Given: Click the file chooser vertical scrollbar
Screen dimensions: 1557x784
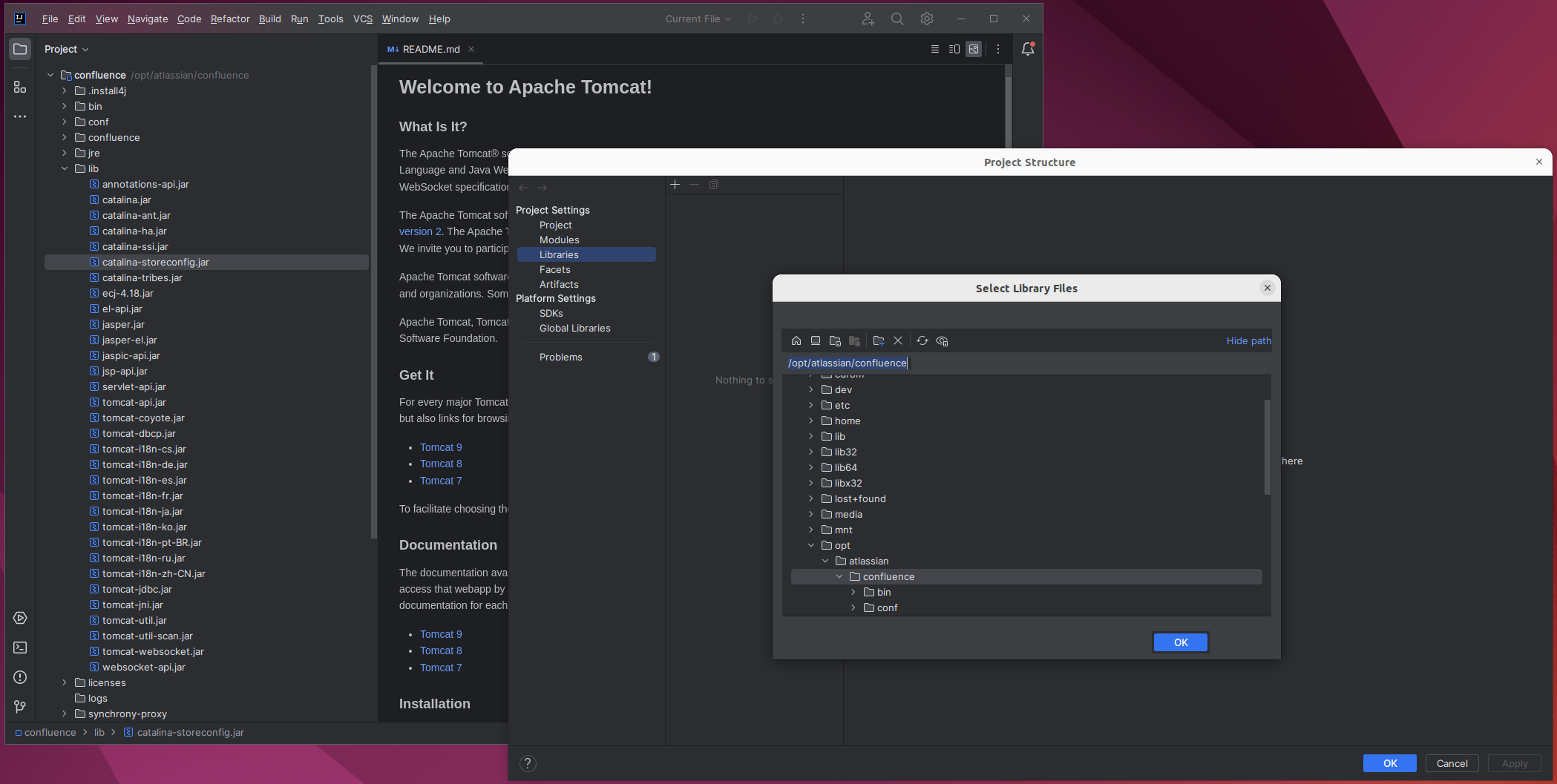Looking at the screenshot, I should pos(1268,447).
